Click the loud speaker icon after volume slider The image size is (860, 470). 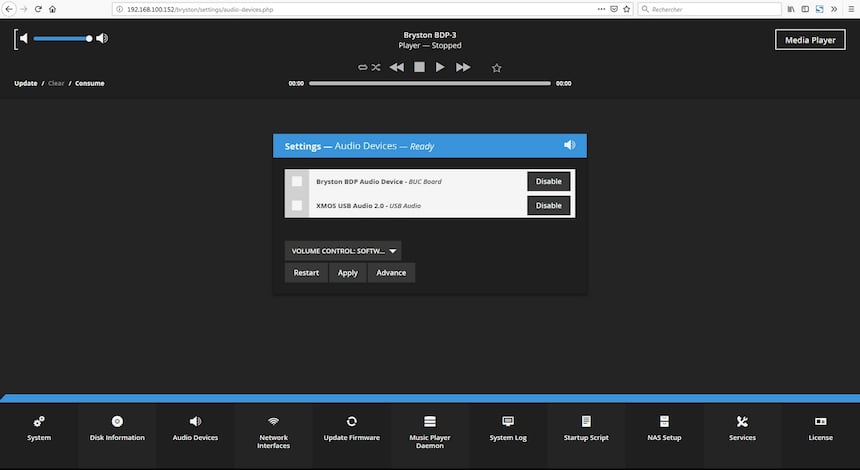(x=102, y=38)
